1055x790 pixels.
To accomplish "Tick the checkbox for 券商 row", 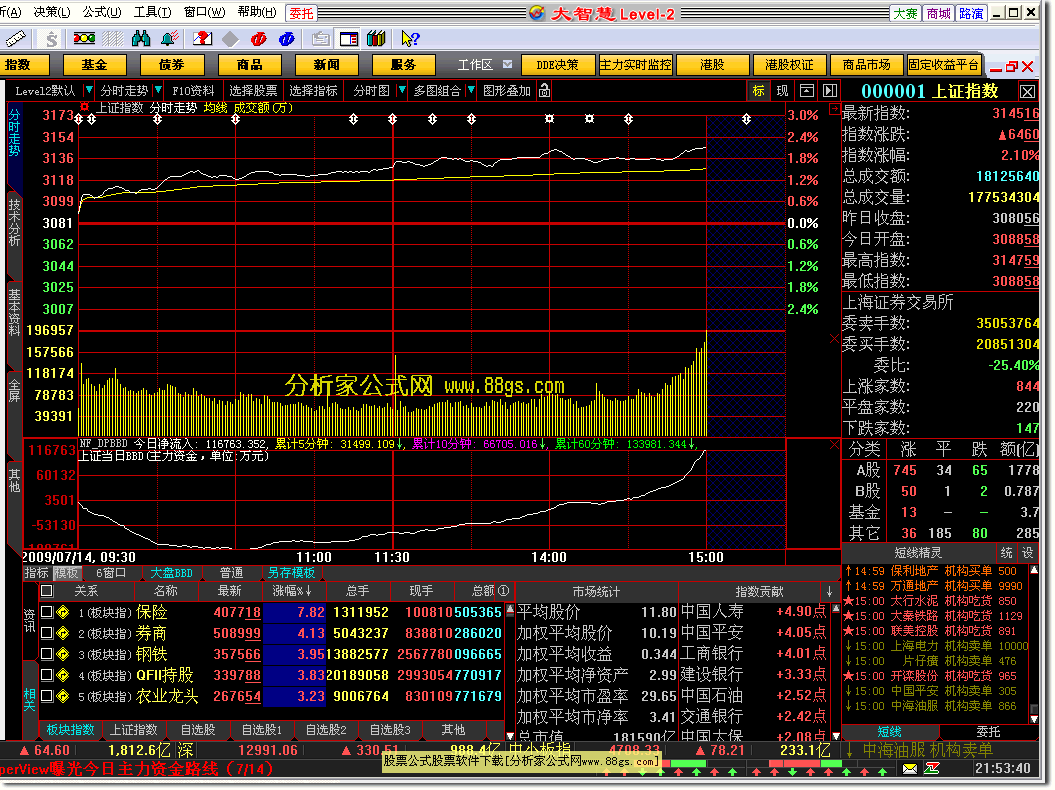I will [46, 633].
